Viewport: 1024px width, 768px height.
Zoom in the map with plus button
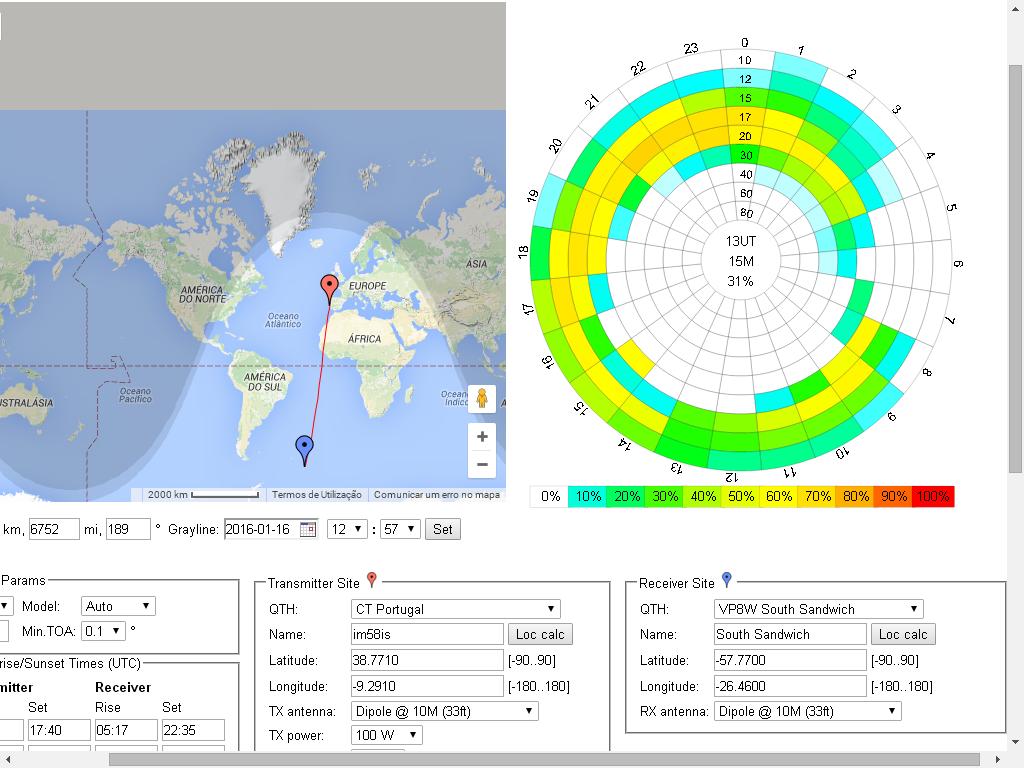pos(482,437)
